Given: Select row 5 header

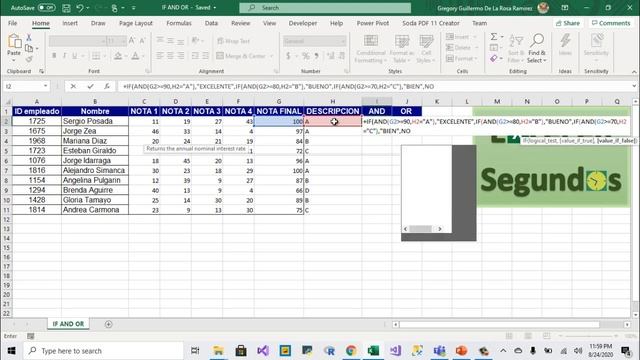Looking at the screenshot, I should [6, 151].
